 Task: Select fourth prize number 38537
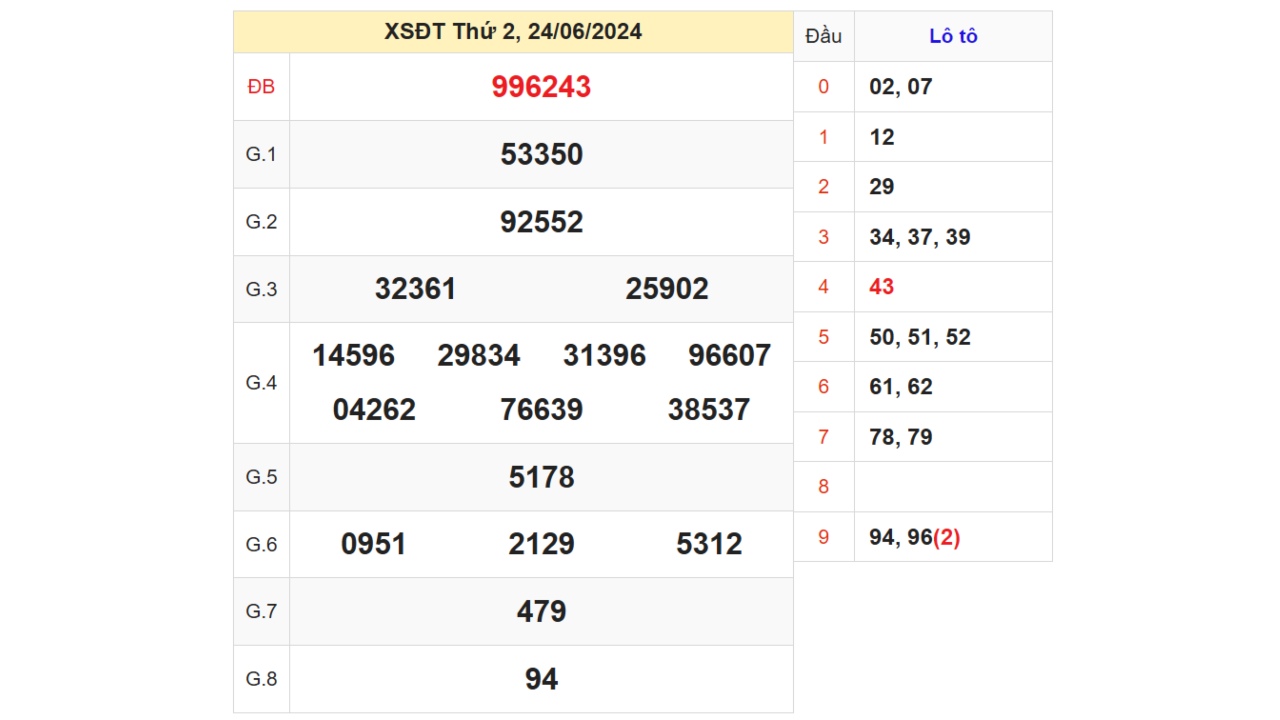(708, 410)
